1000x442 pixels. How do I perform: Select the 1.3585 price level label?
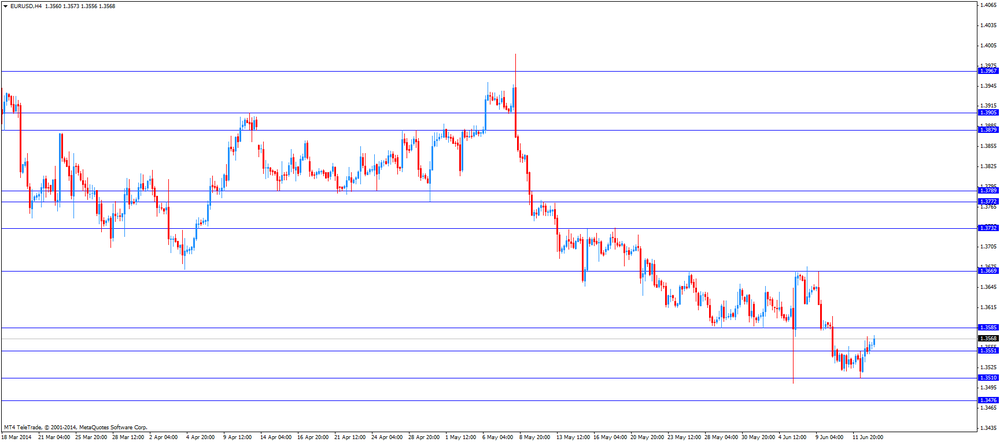click(x=988, y=327)
